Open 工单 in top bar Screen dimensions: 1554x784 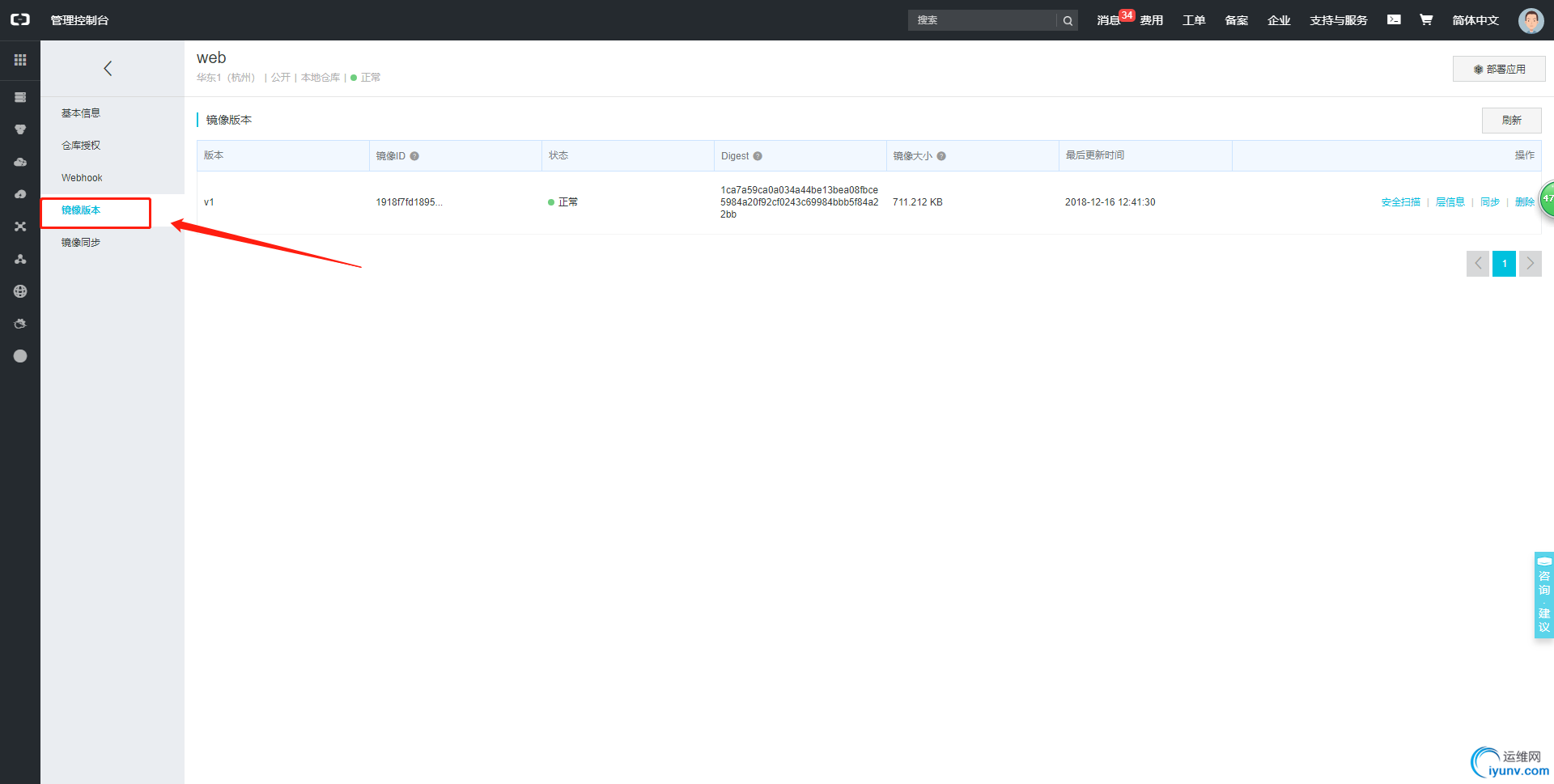point(1194,20)
